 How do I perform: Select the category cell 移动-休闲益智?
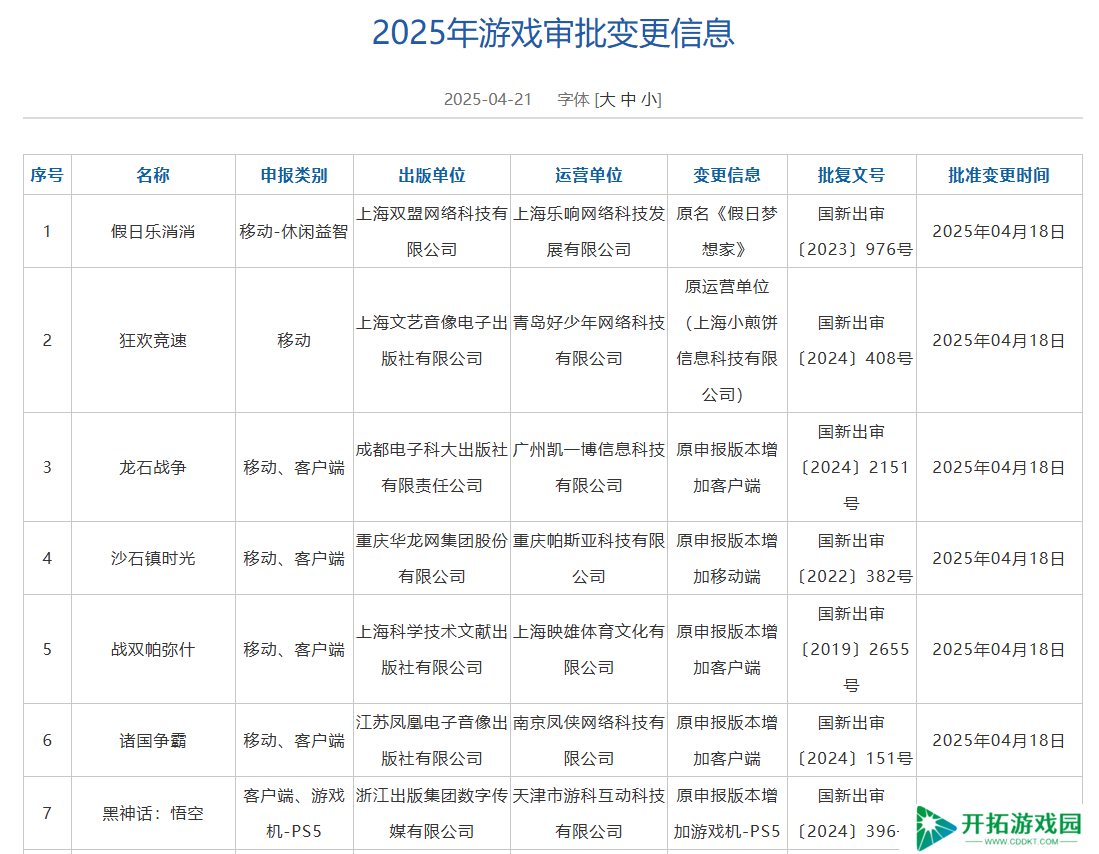[x=294, y=231]
